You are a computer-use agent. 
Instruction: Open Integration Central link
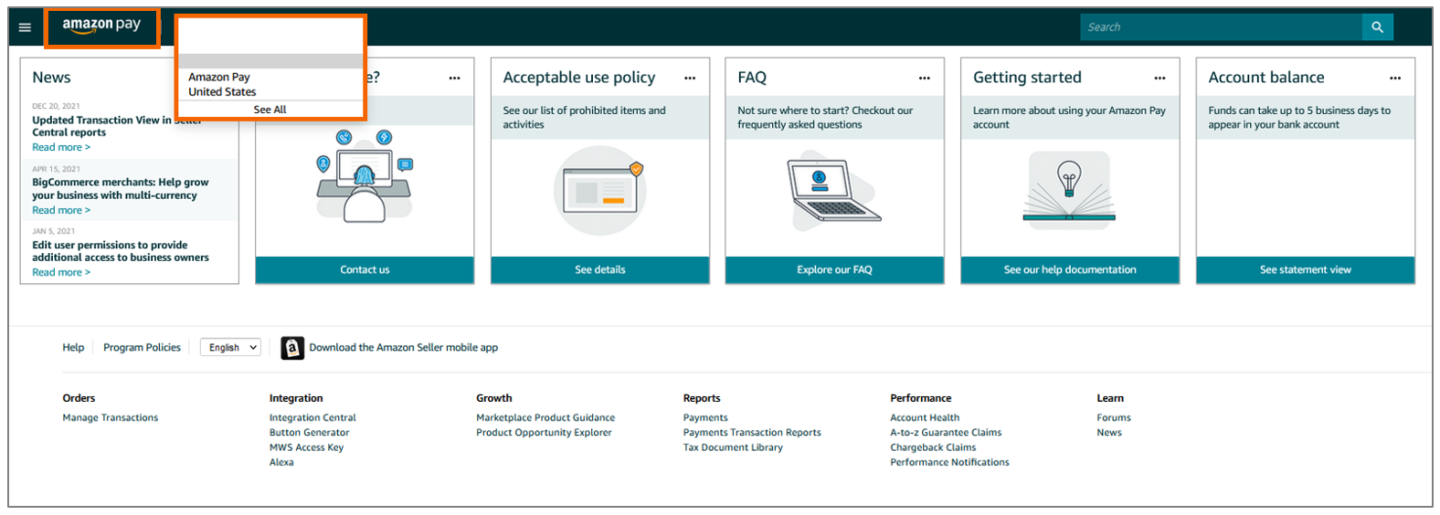[x=312, y=418]
